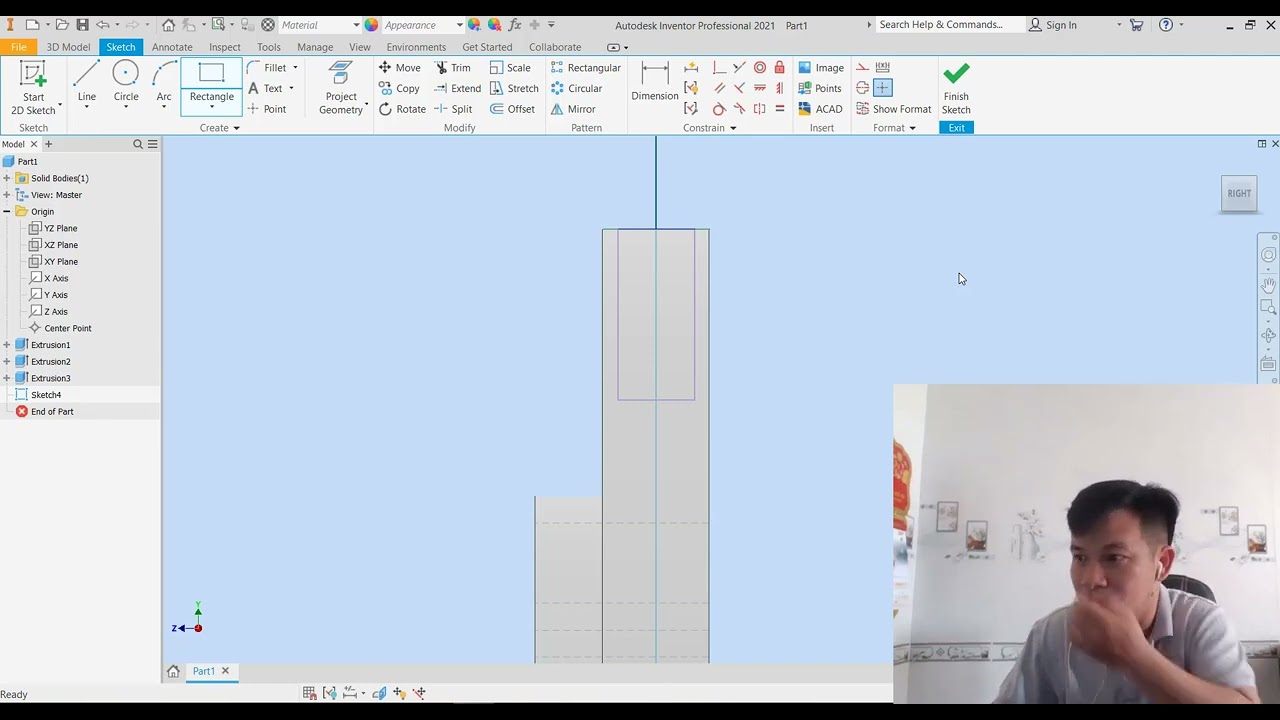Insert an Image into sketch
Viewport: 1280px width, 720px height.
point(821,67)
